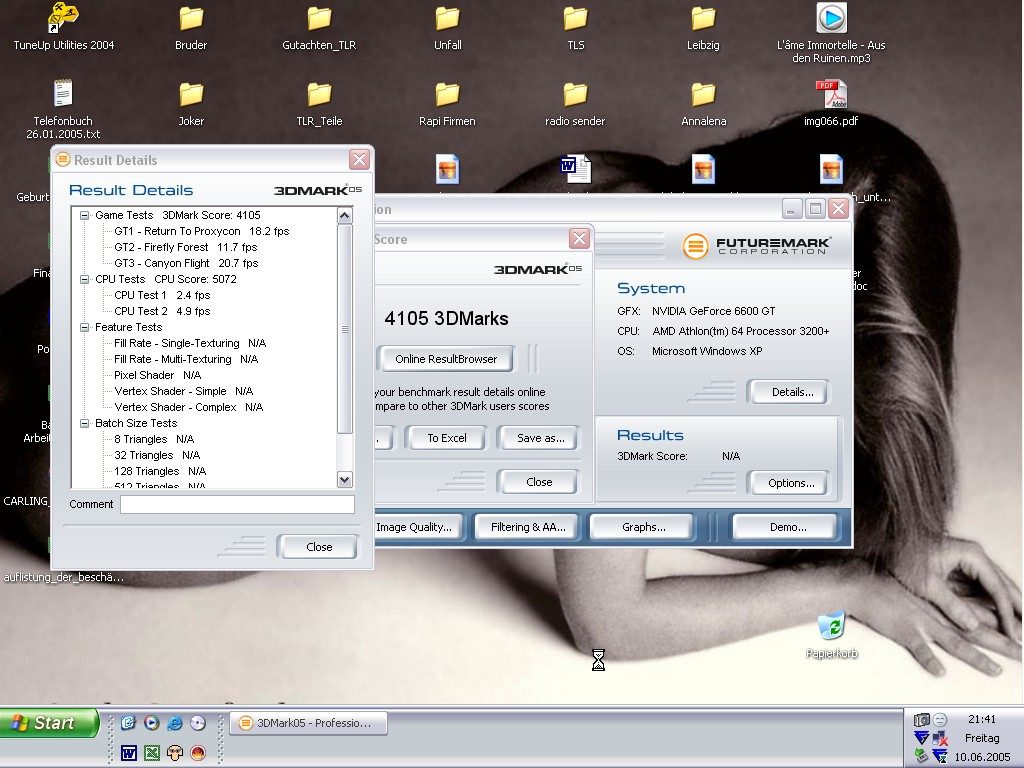Launch Windows Media Player quick launch icon
Screen dimensions: 1024x768
point(152,722)
